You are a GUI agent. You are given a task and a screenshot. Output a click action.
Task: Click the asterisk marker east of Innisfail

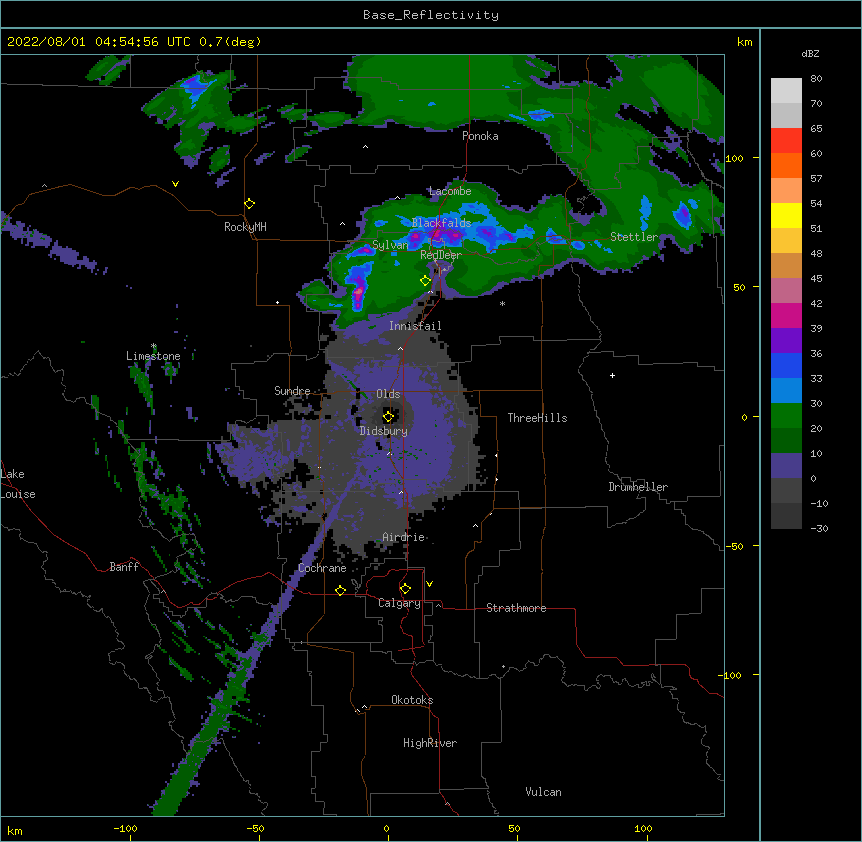[x=502, y=303]
